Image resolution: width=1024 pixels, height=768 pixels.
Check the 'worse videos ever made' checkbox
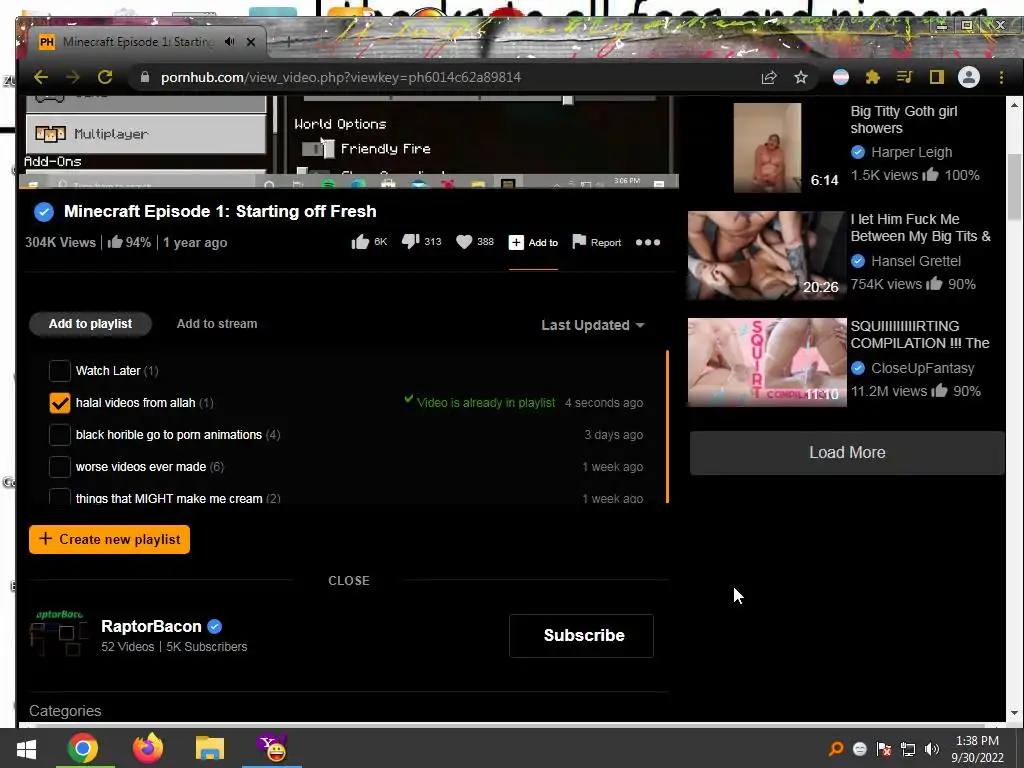coord(59,467)
